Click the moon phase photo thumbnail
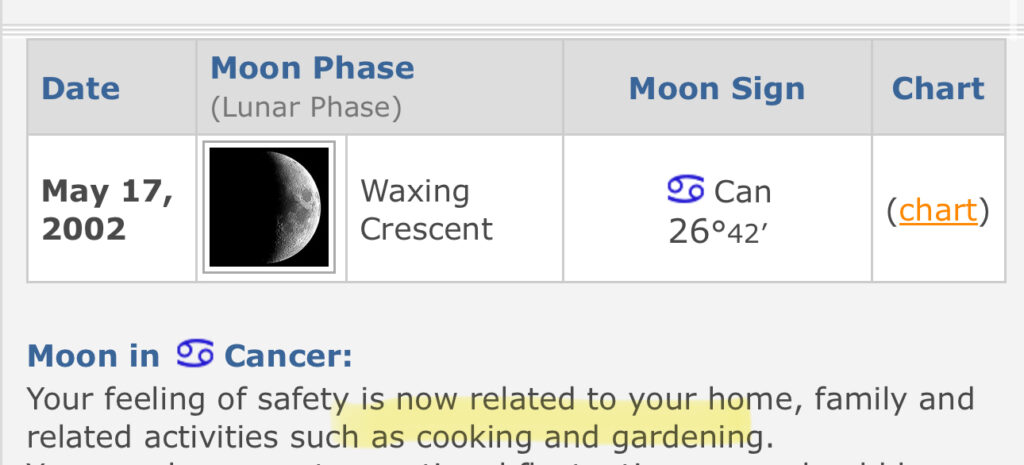Image resolution: width=1024 pixels, height=465 pixels. click(269, 207)
